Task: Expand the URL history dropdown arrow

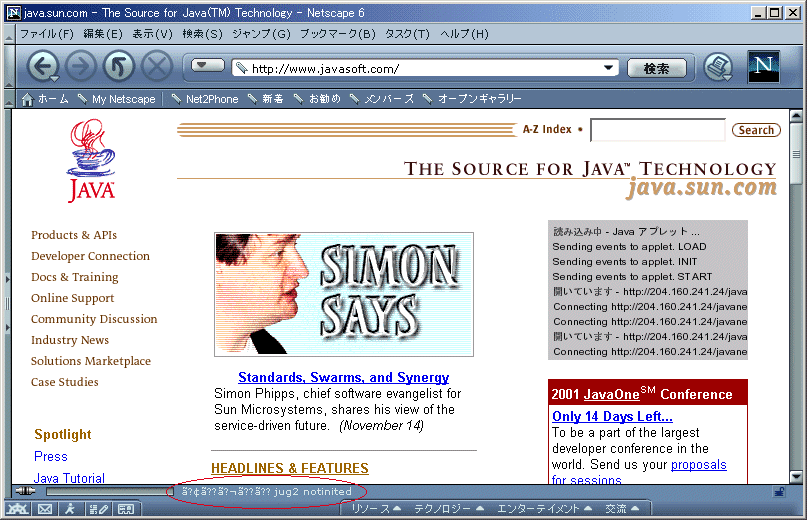Action: pos(608,68)
